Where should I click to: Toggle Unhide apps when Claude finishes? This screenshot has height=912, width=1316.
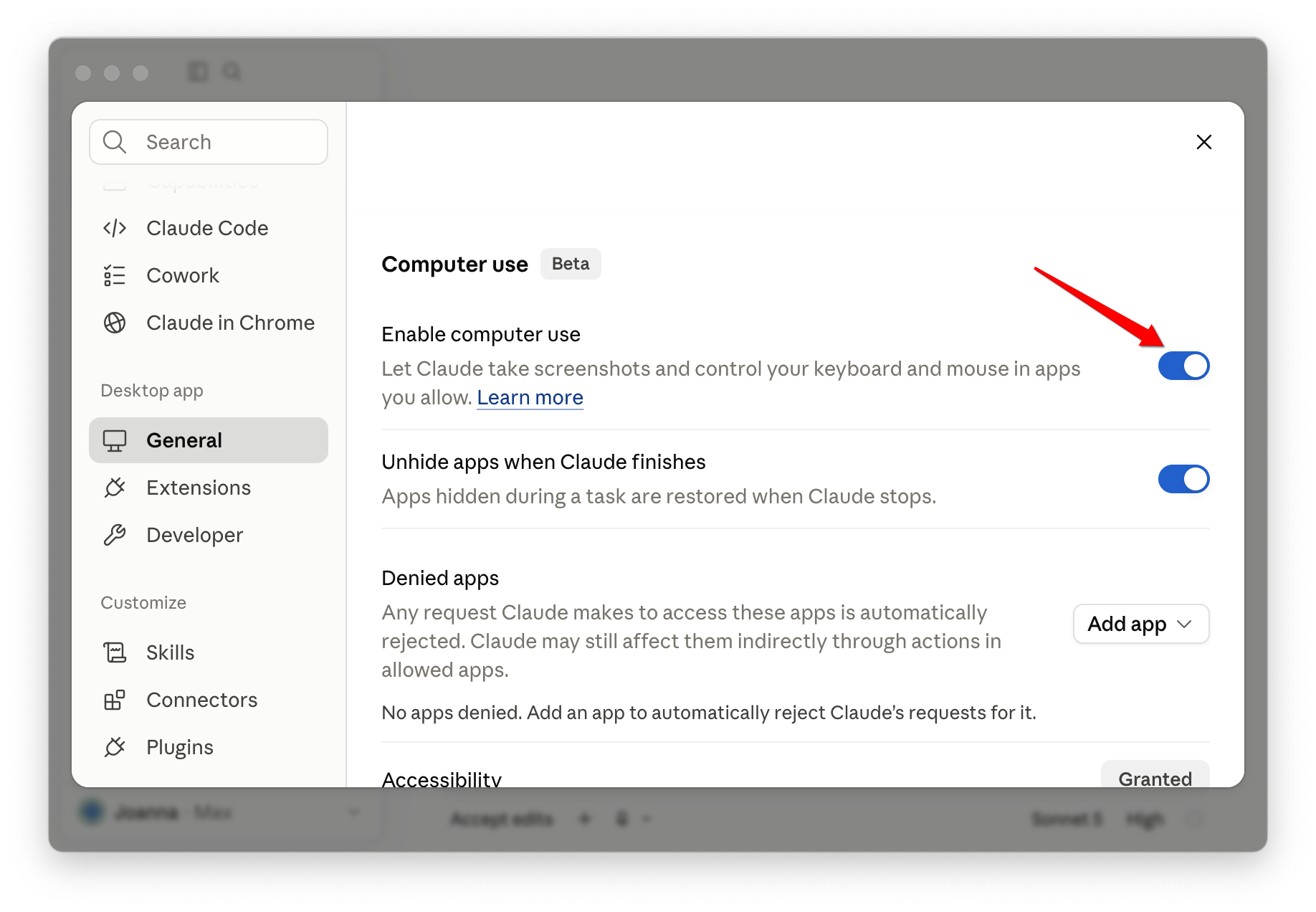pos(1183,479)
